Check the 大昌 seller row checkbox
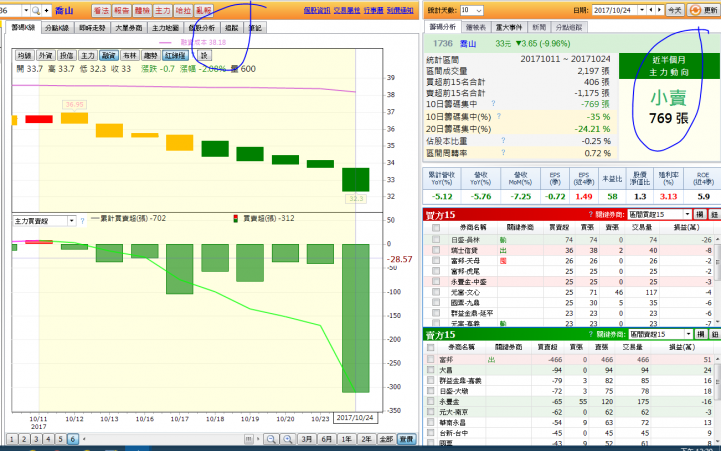Viewport: 721px width, 451px height. [430, 370]
